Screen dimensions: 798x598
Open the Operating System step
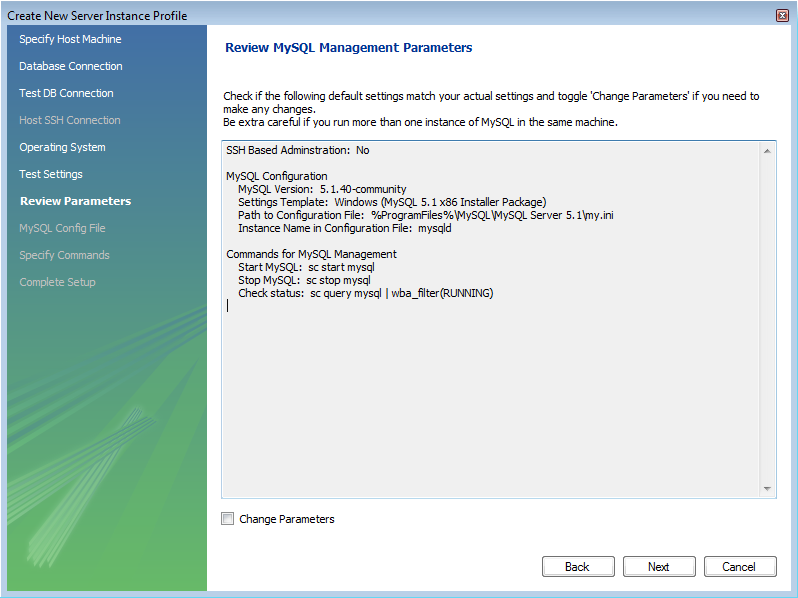[62, 147]
